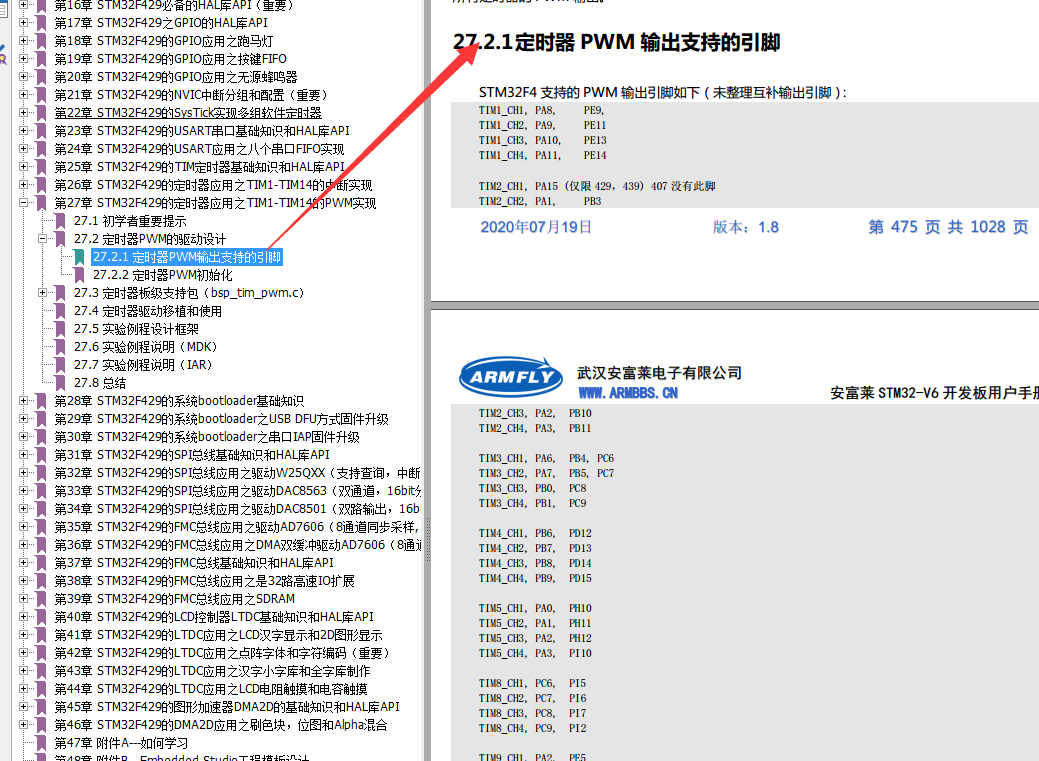Select the 第19章 按键FIFO bookmark text
The width and height of the screenshot is (1039, 761).
click(x=170, y=59)
